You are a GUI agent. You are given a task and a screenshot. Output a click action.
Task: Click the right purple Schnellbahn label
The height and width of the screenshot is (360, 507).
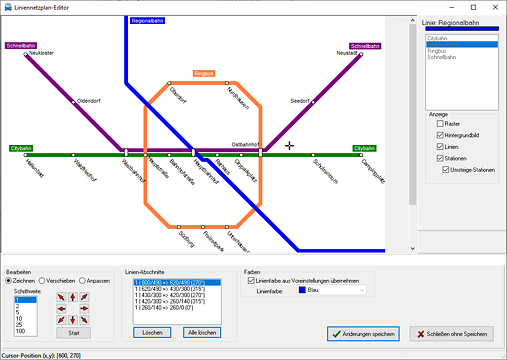365,46
